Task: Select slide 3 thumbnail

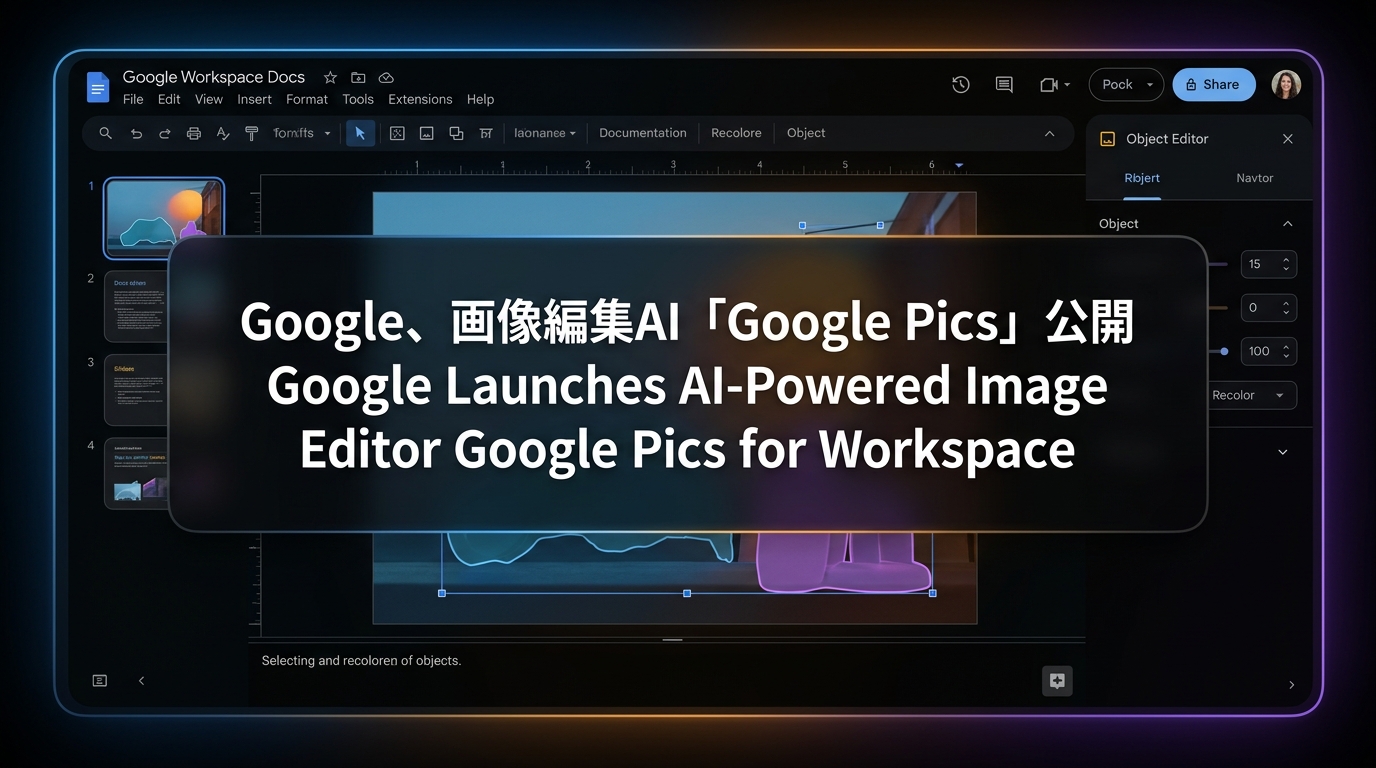Action: (138, 390)
